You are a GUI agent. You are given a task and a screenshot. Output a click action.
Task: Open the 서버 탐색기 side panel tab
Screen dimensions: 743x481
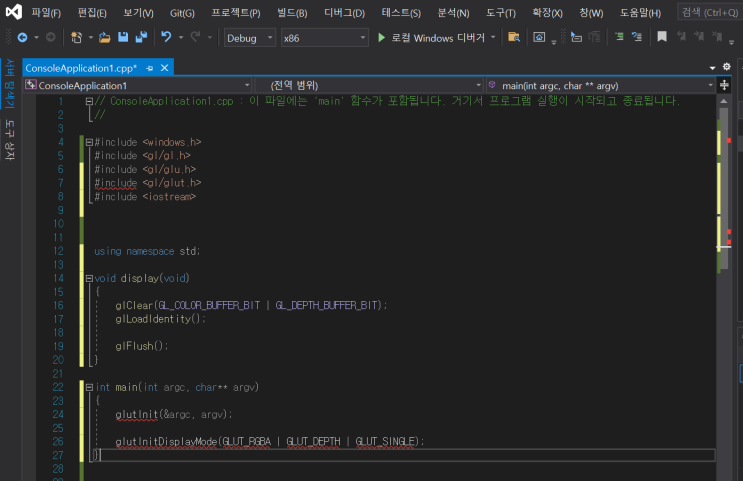9,83
